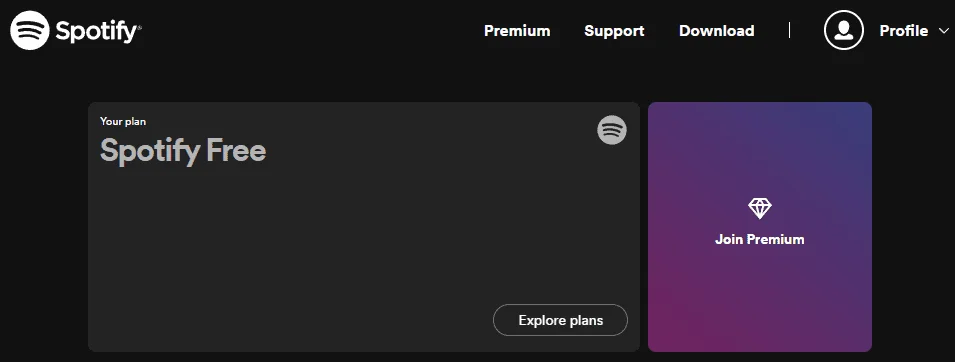Click the word Free in plan heading

point(236,151)
